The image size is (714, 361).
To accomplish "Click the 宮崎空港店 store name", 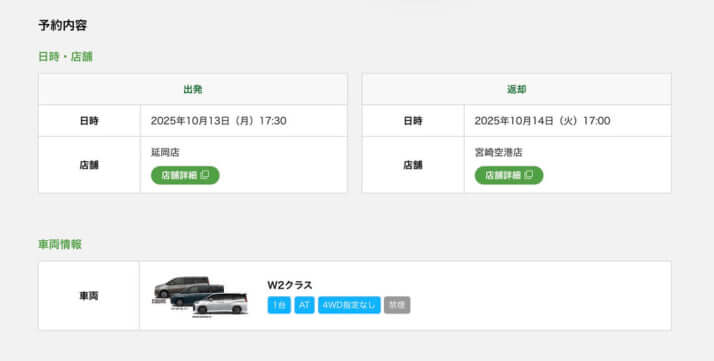I will 498,153.
